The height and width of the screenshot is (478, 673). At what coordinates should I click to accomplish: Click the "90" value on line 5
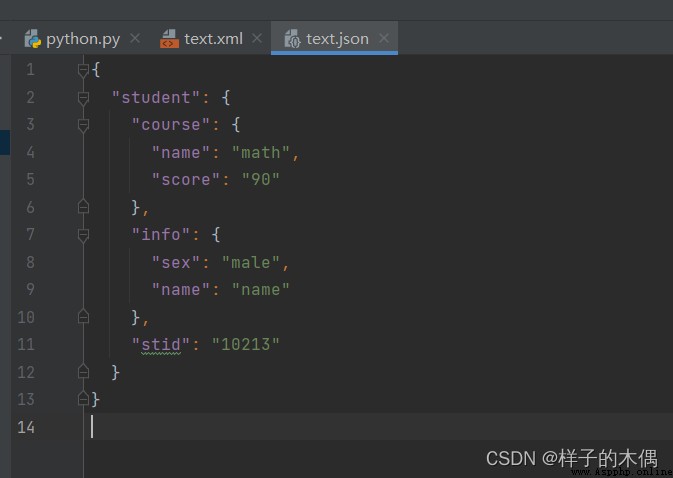point(261,180)
